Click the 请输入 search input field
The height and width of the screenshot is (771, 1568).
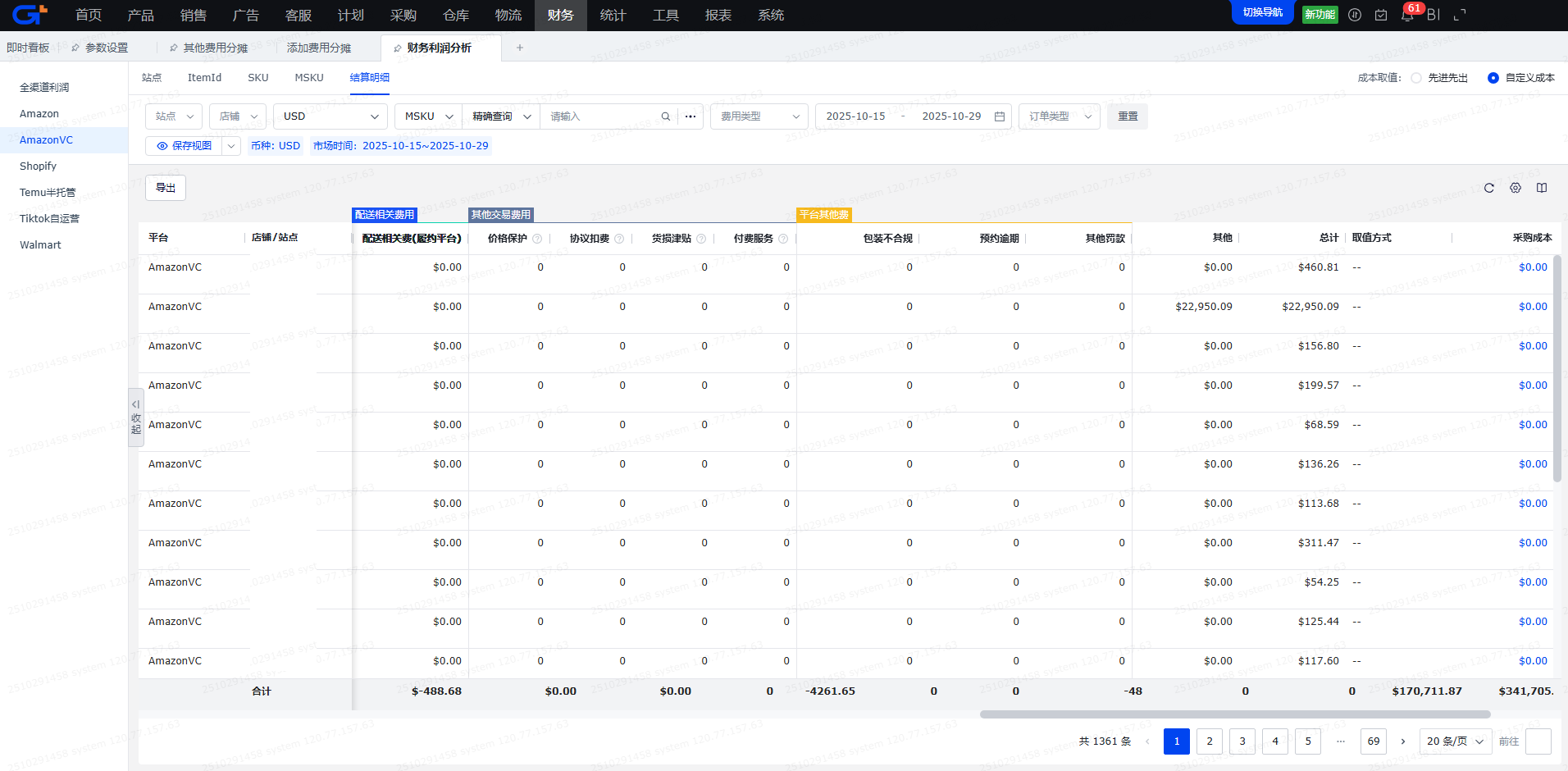point(603,116)
